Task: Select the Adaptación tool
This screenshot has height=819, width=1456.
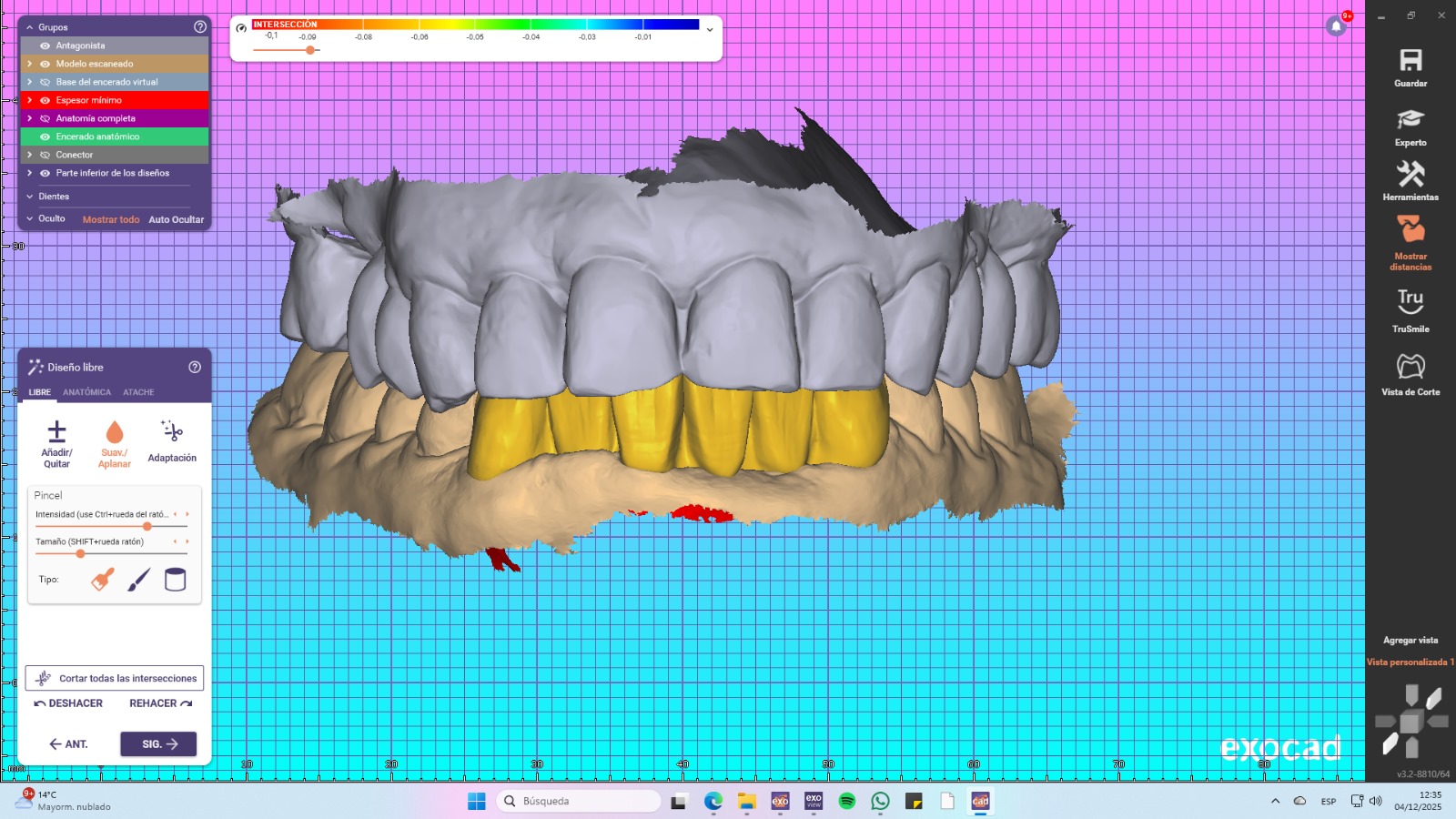Action: click(172, 442)
